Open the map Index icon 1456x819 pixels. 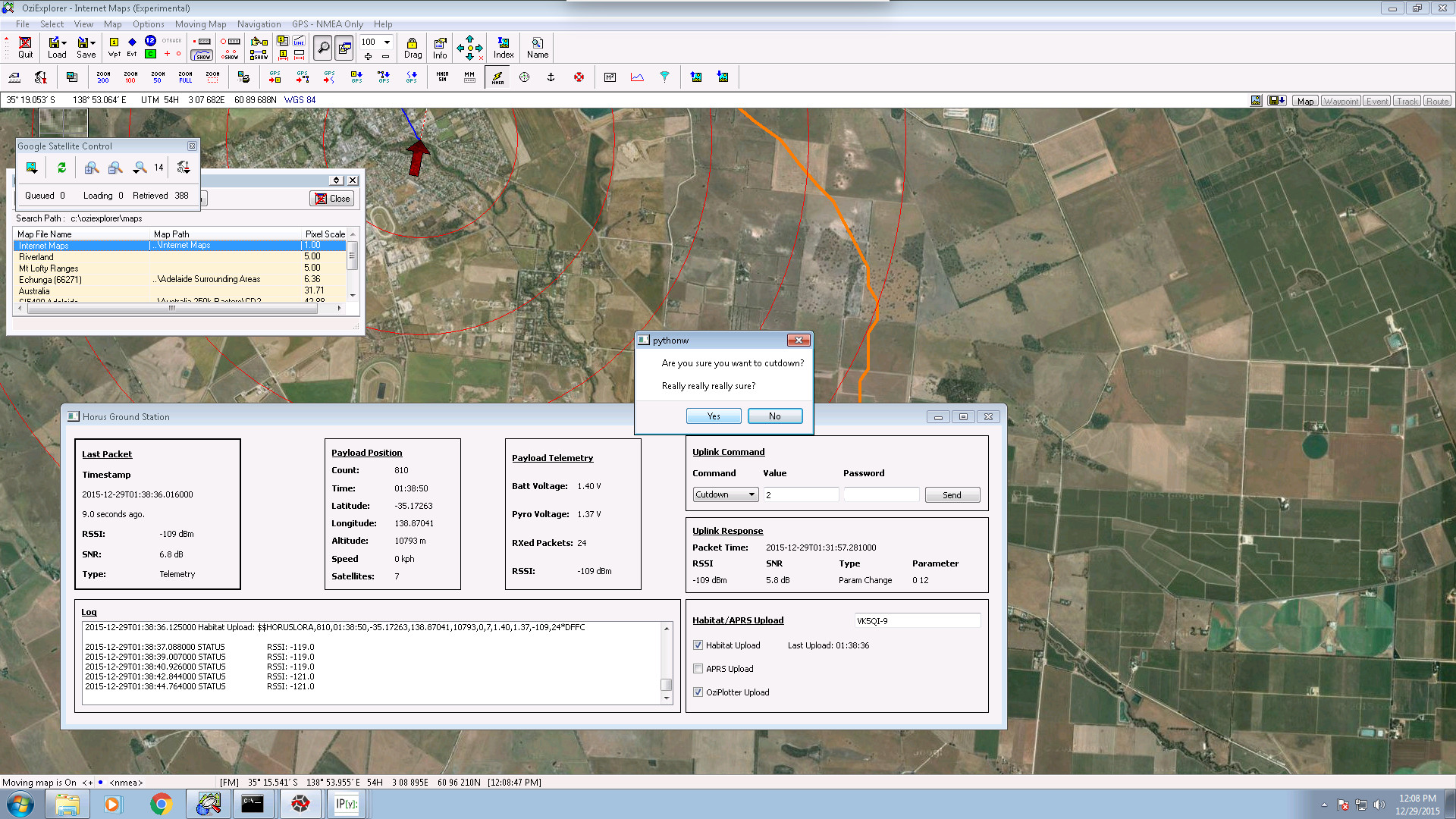(x=504, y=47)
